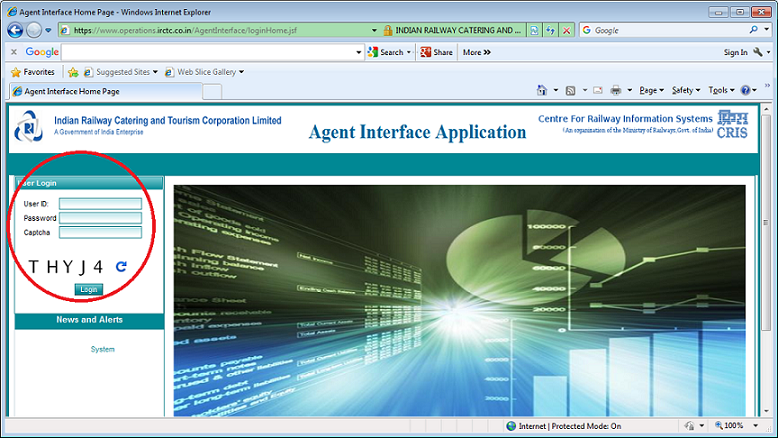Open Home icon dropdown arrow

click(x=556, y=90)
